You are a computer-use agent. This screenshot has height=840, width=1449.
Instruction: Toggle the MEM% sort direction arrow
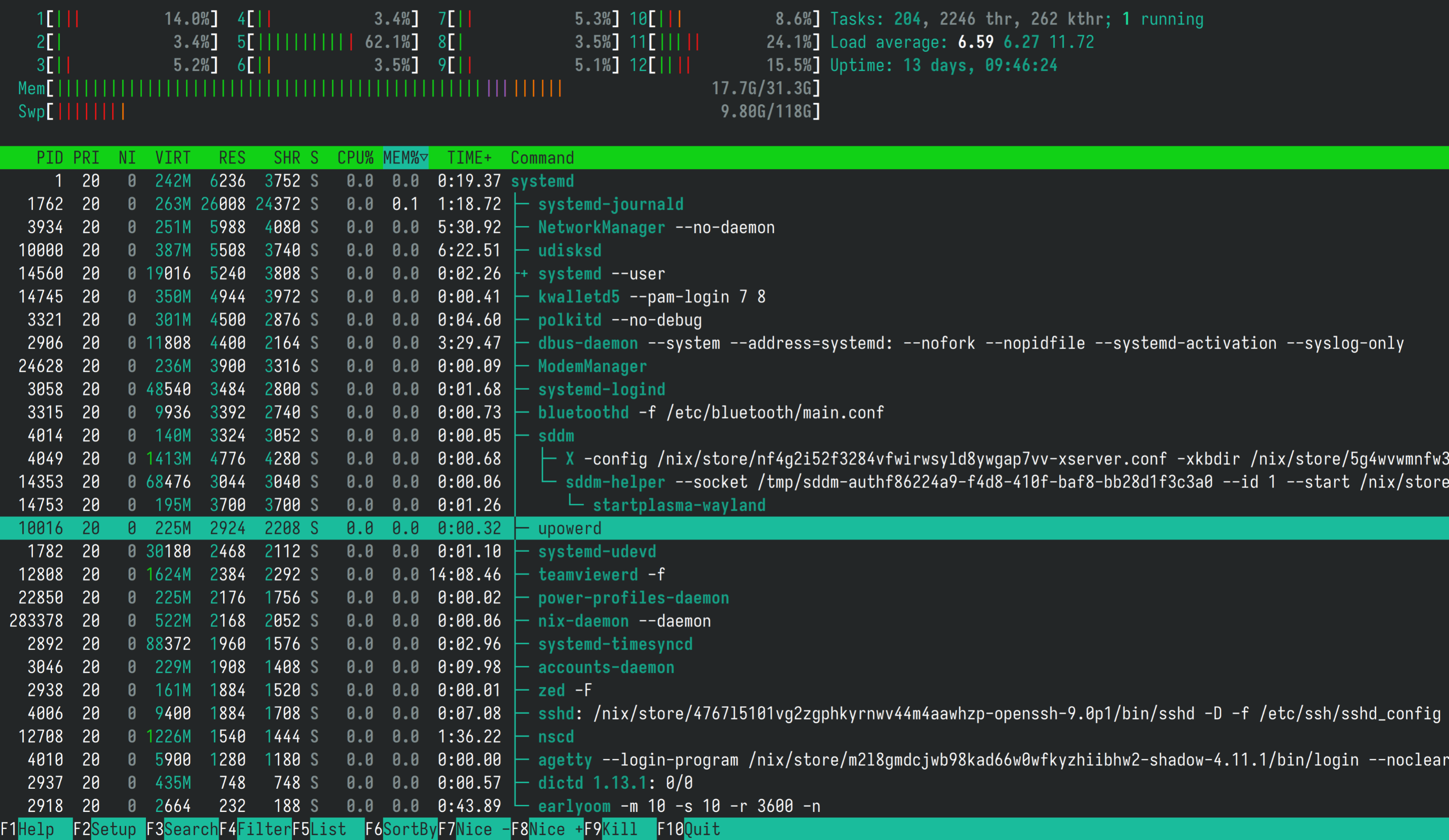click(404, 157)
